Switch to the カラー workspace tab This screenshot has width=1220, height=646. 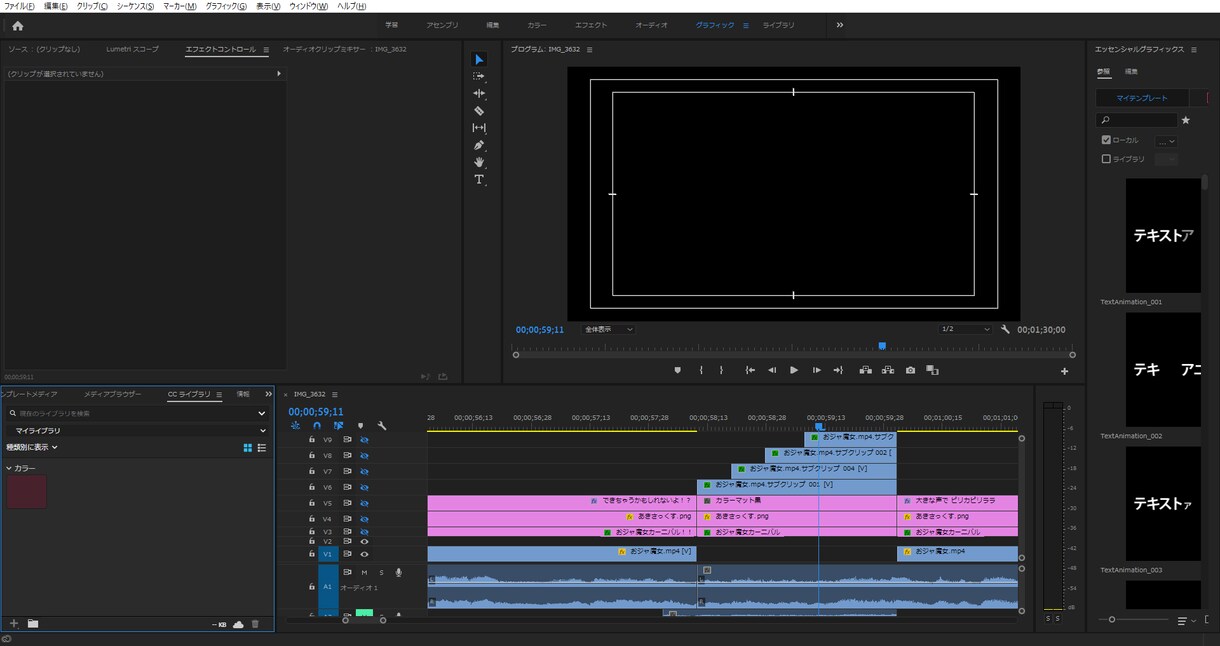[537, 25]
